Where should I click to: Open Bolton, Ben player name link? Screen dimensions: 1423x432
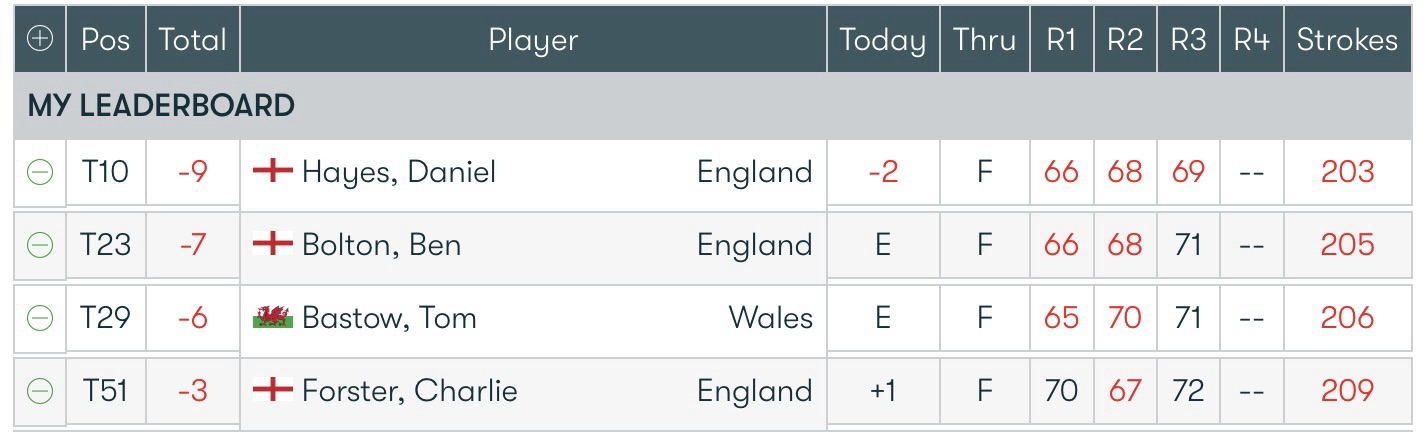(x=381, y=245)
